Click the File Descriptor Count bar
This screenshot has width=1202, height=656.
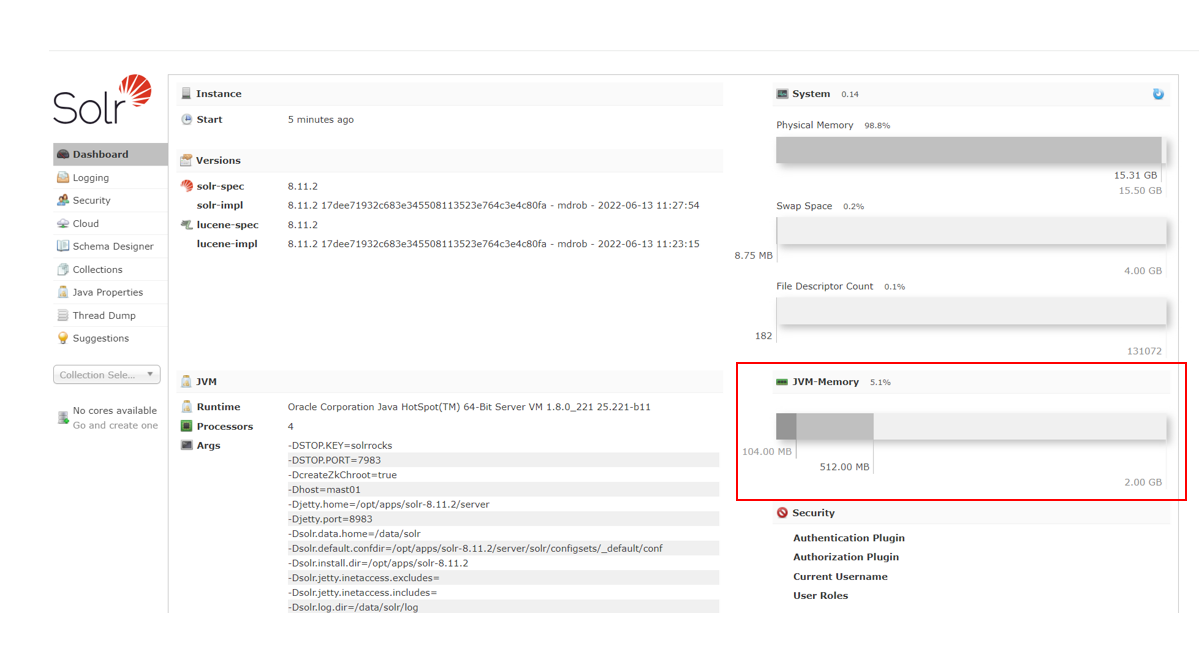coord(971,311)
